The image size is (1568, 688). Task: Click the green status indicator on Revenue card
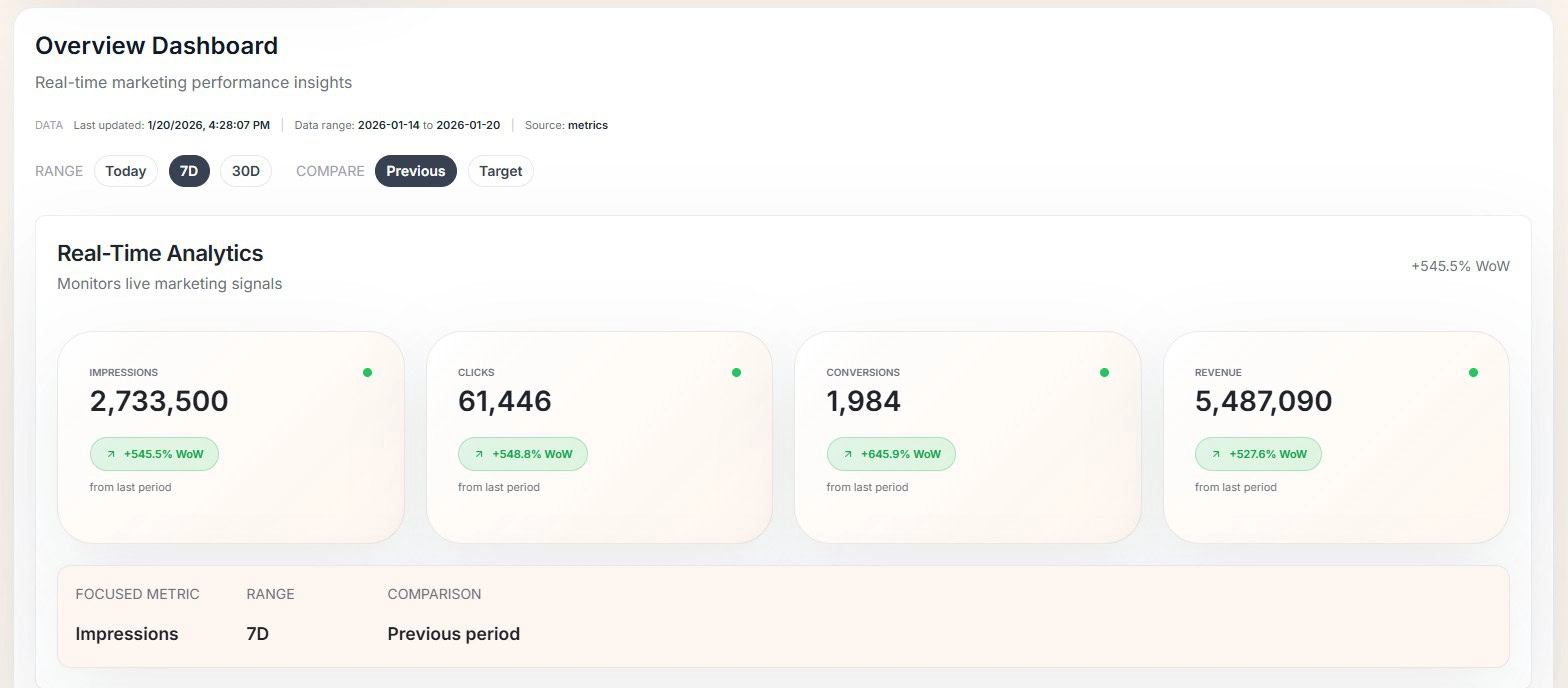point(1472,371)
